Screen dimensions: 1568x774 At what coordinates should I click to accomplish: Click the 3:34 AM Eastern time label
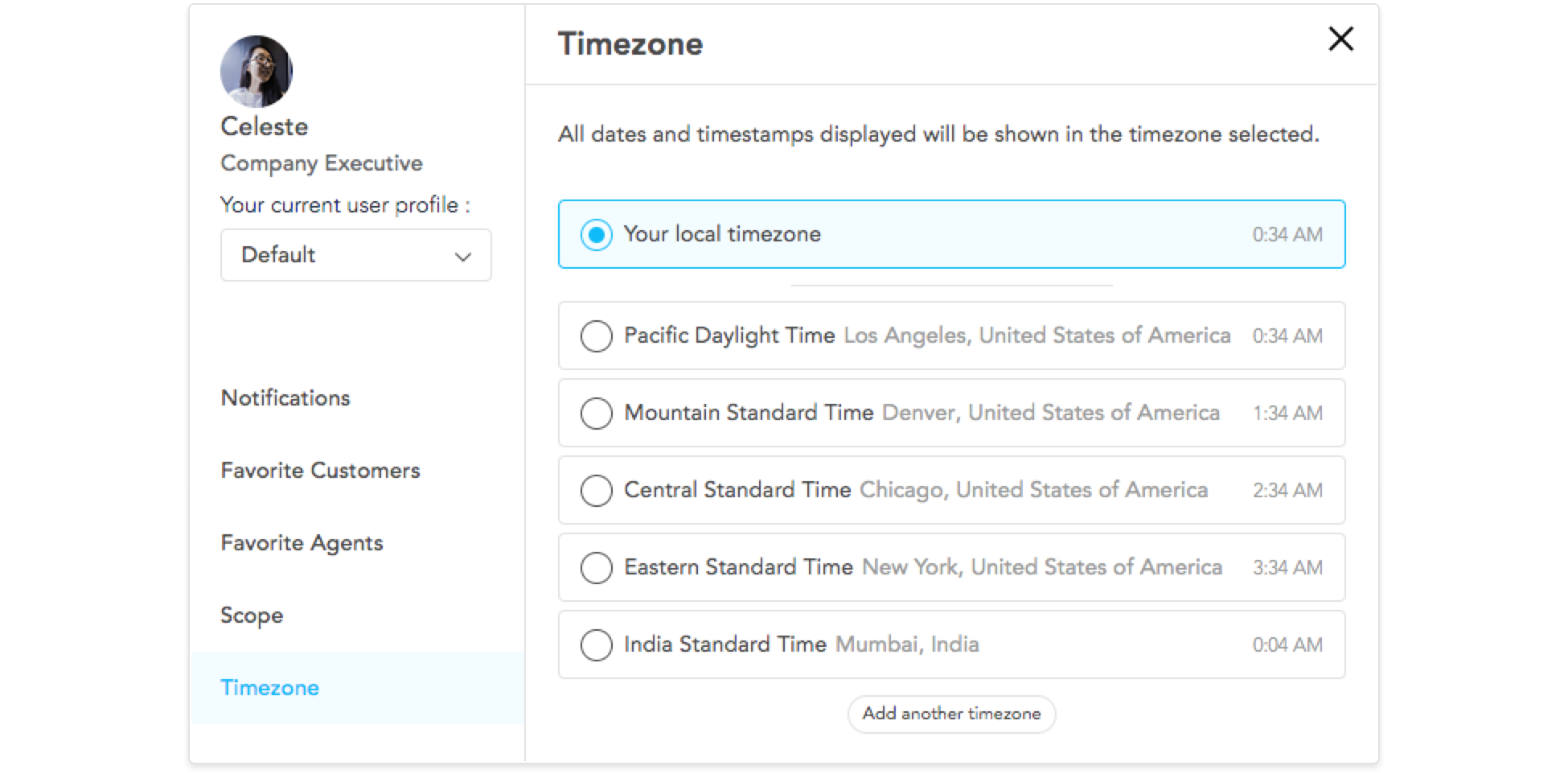point(1287,567)
